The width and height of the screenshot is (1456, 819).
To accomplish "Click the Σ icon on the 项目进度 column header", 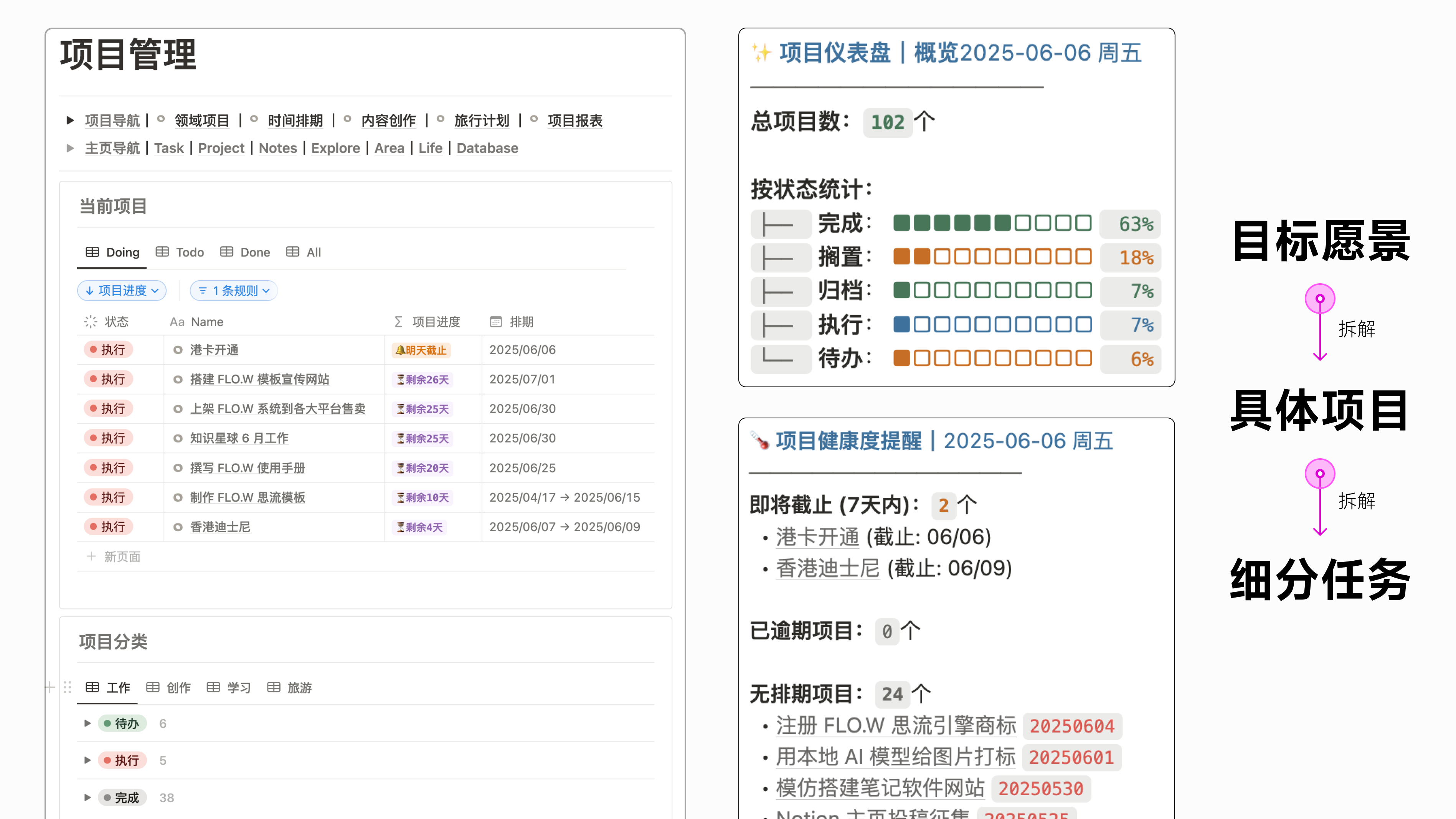I will tap(398, 322).
